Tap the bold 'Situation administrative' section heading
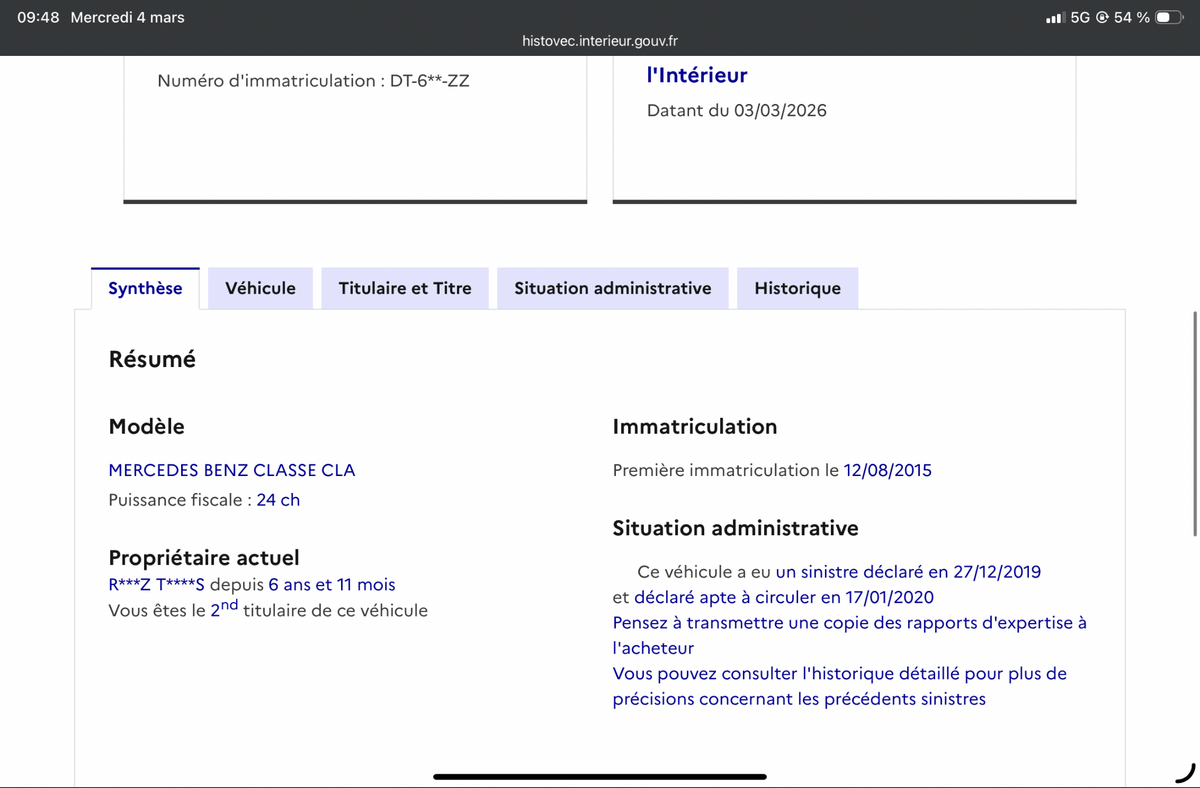 [736, 528]
